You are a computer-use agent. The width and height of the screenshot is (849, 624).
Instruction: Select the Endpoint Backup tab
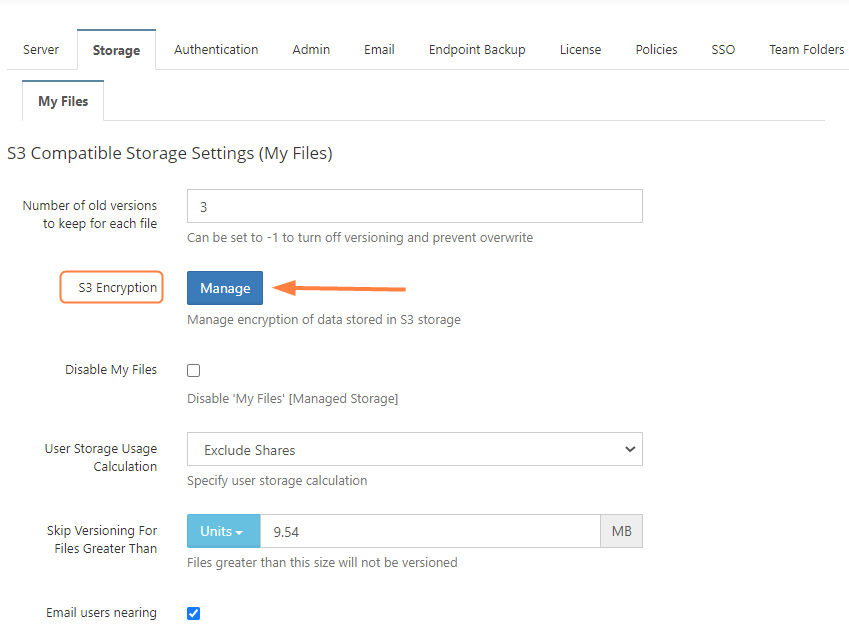tap(477, 49)
